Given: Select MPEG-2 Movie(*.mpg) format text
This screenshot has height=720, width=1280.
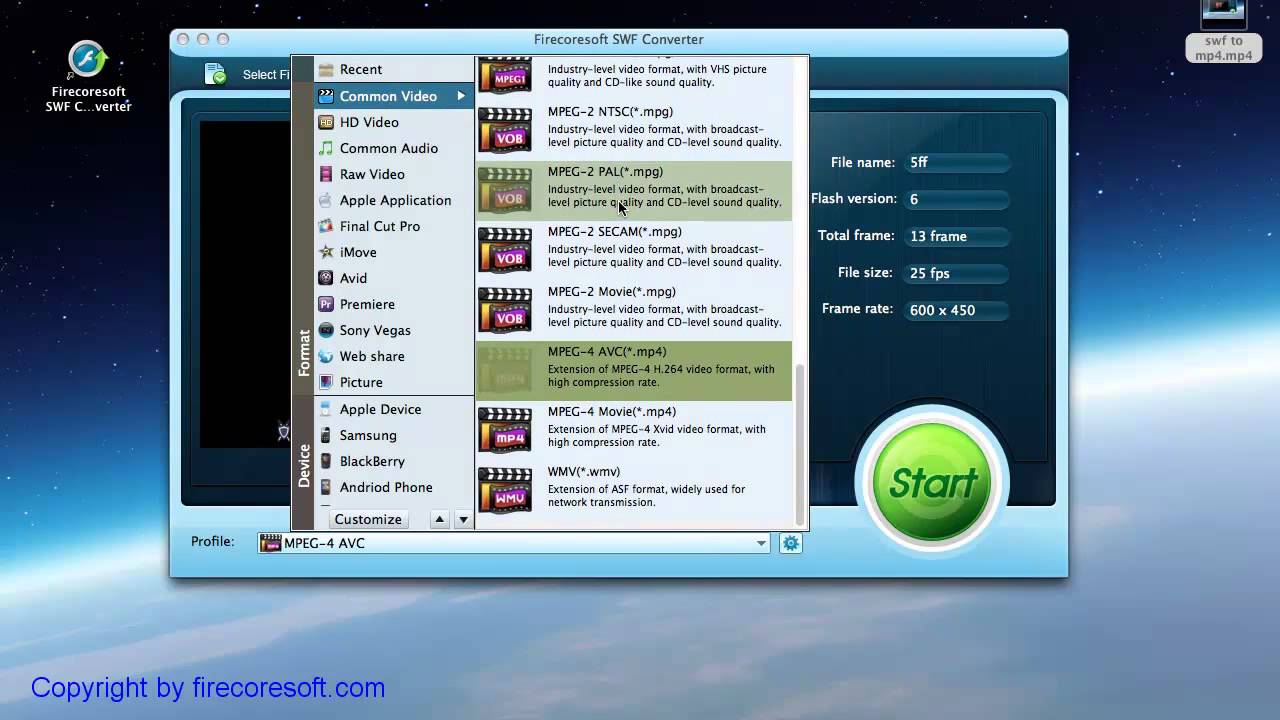Looking at the screenshot, I should [612, 292].
